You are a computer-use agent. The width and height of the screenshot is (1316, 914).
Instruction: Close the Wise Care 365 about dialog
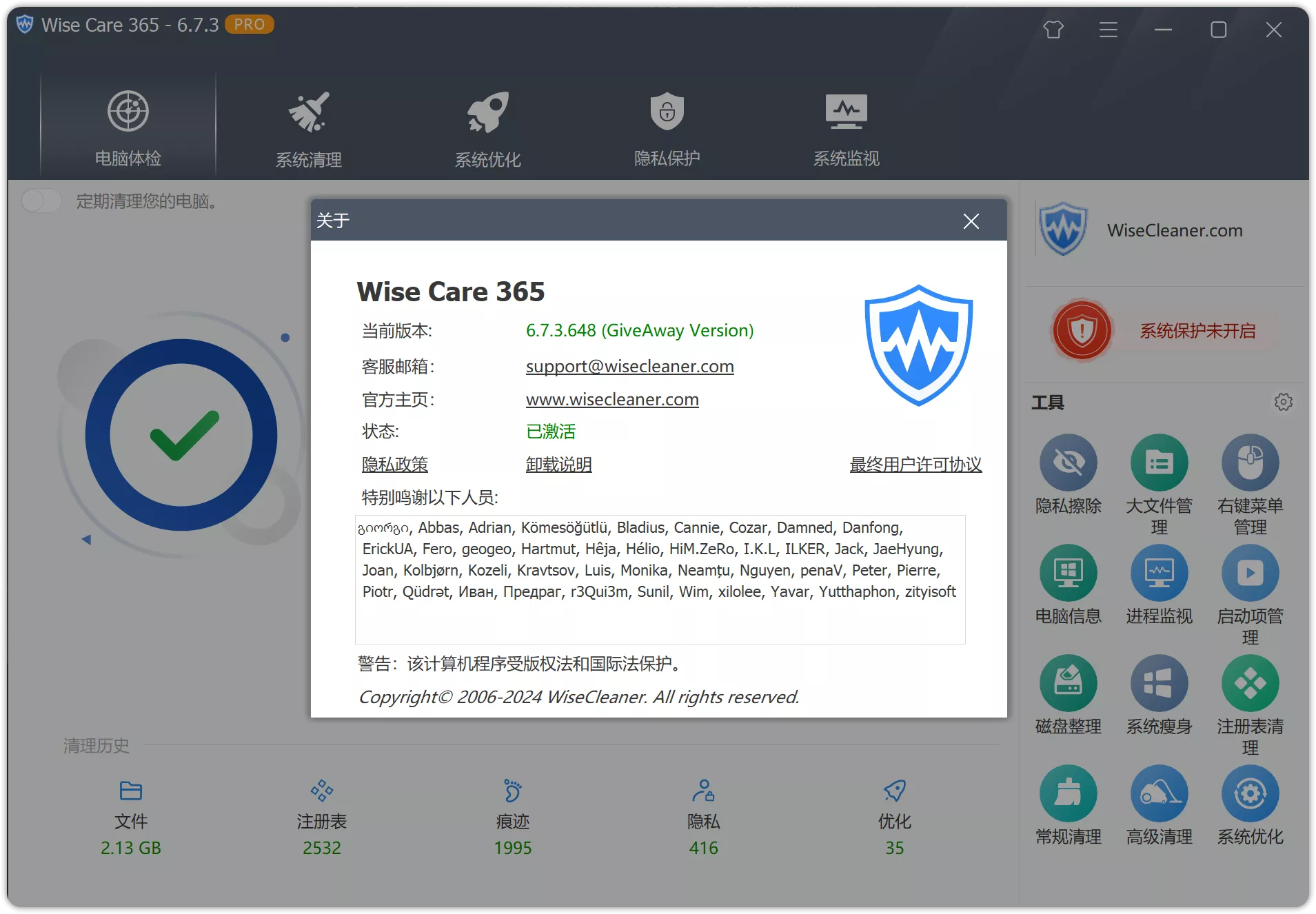971,221
